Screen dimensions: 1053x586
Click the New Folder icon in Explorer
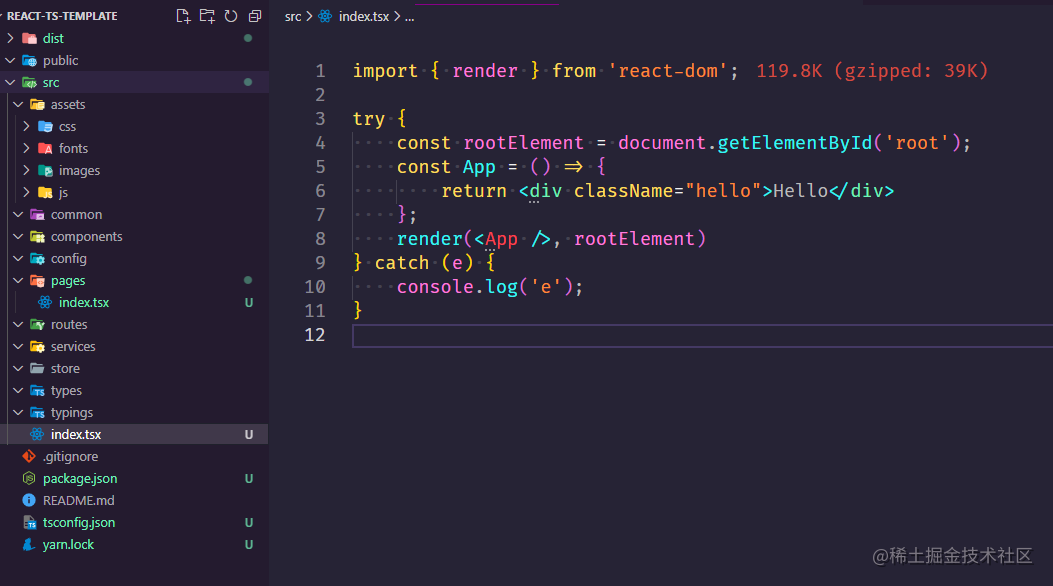207,15
